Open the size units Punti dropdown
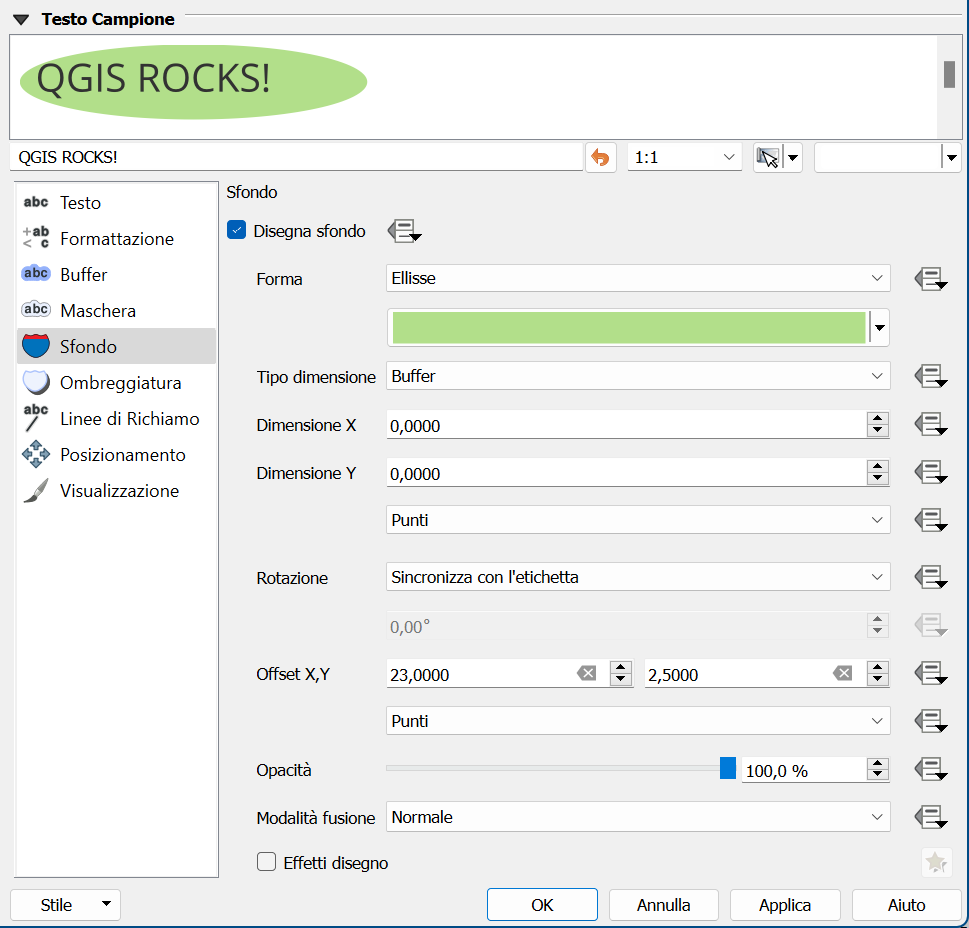Screen dimensions: 969x928 [x=638, y=520]
